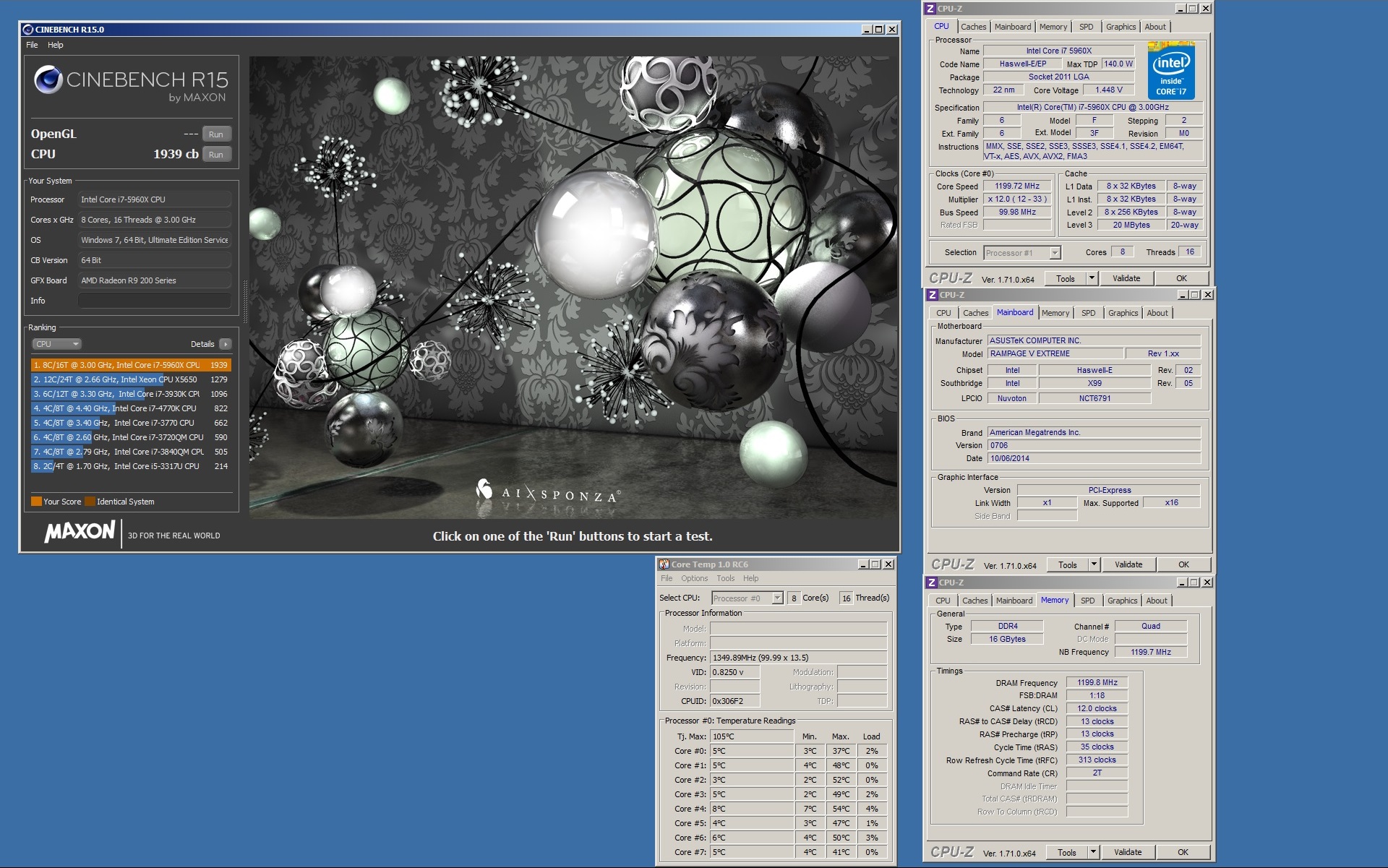
Task: Open the Processor #1 selection dropdown in CPU-Z
Action: pos(1022,253)
